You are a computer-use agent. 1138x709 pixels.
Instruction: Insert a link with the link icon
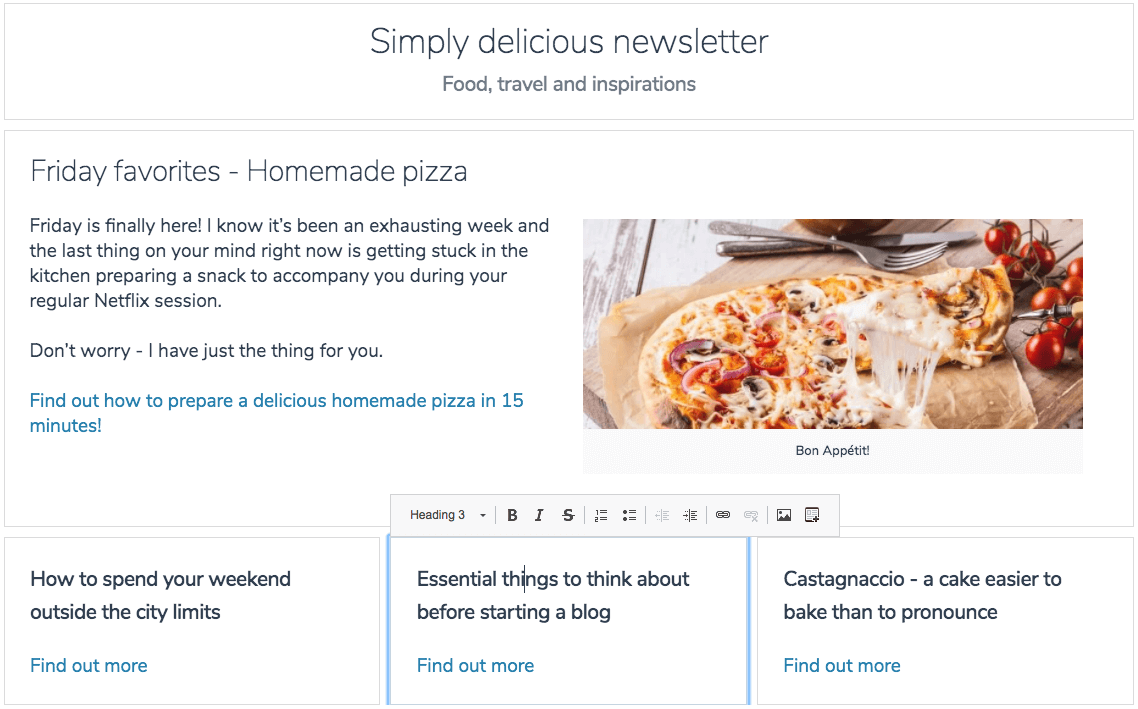click(723, 515)
